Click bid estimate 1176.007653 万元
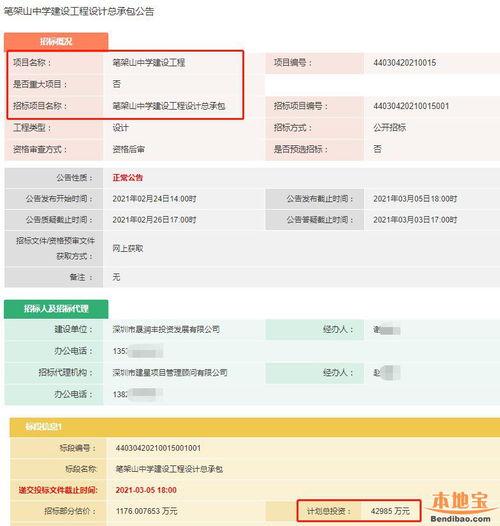The image size is (500, 526). (x=146, y=511)
